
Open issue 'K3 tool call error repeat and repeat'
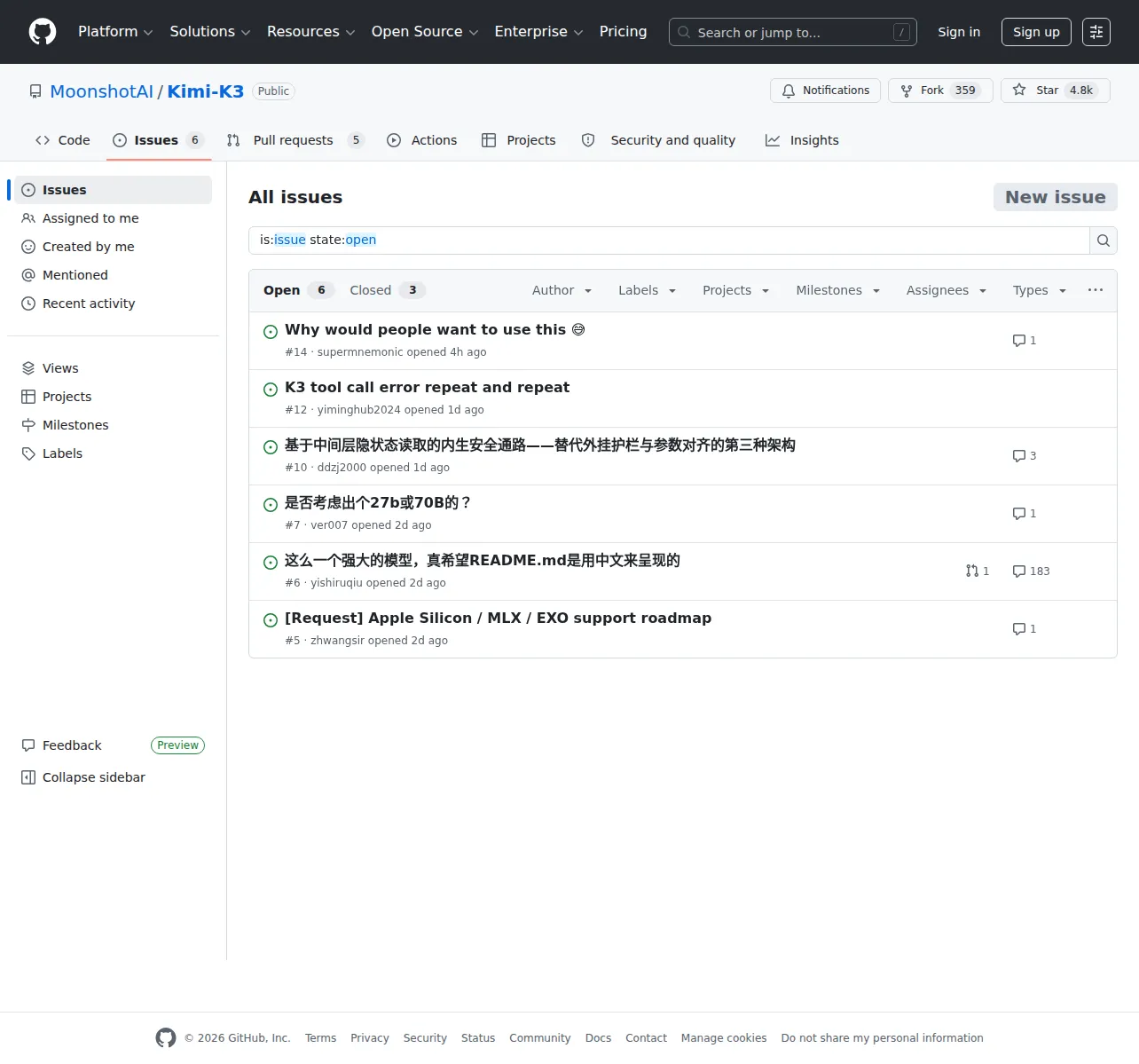(427, 388)
